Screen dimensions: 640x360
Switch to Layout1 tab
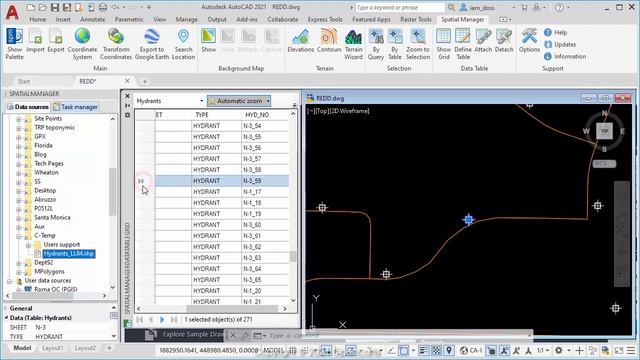coord(52,348)
